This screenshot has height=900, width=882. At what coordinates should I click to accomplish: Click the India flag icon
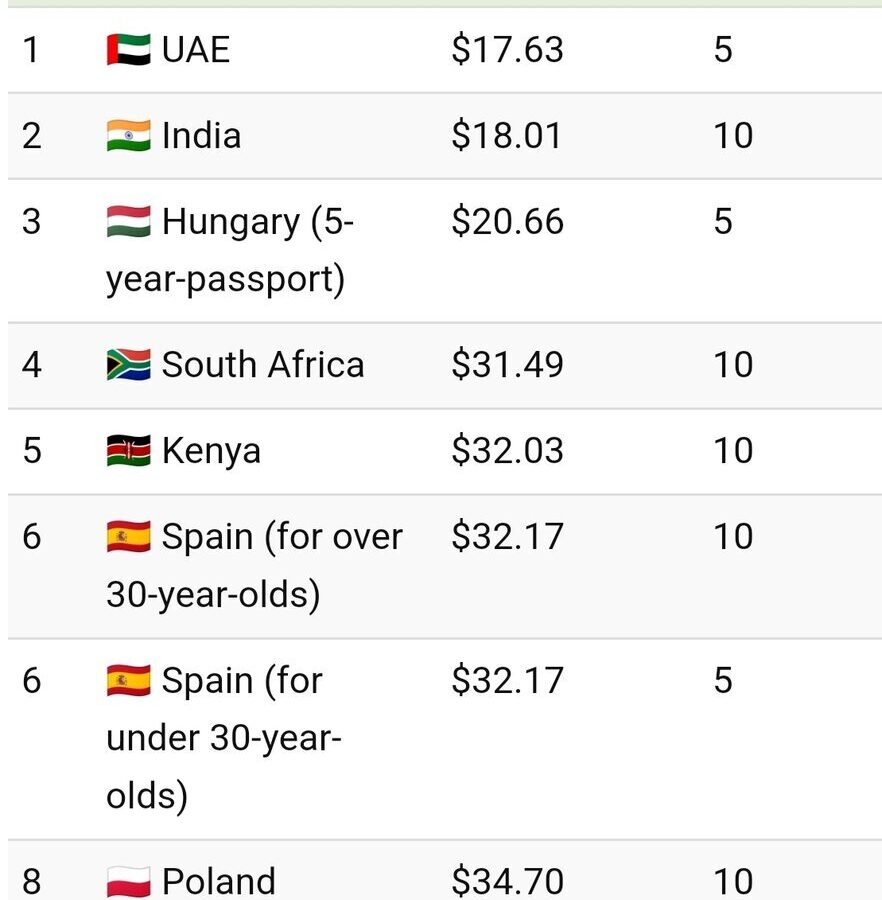(129, 135)
